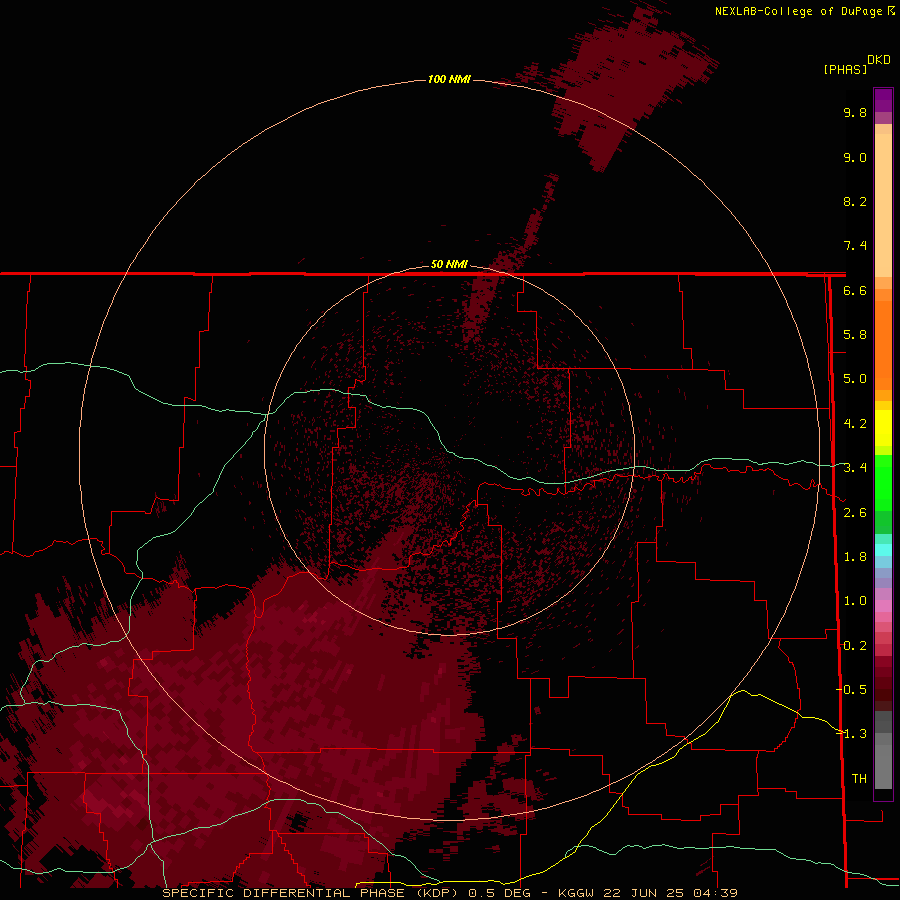The height and width of the screenshot is (900, 900).
Task: Click the 1.8 value on the color scale
Action: click(x=855, y=557)
